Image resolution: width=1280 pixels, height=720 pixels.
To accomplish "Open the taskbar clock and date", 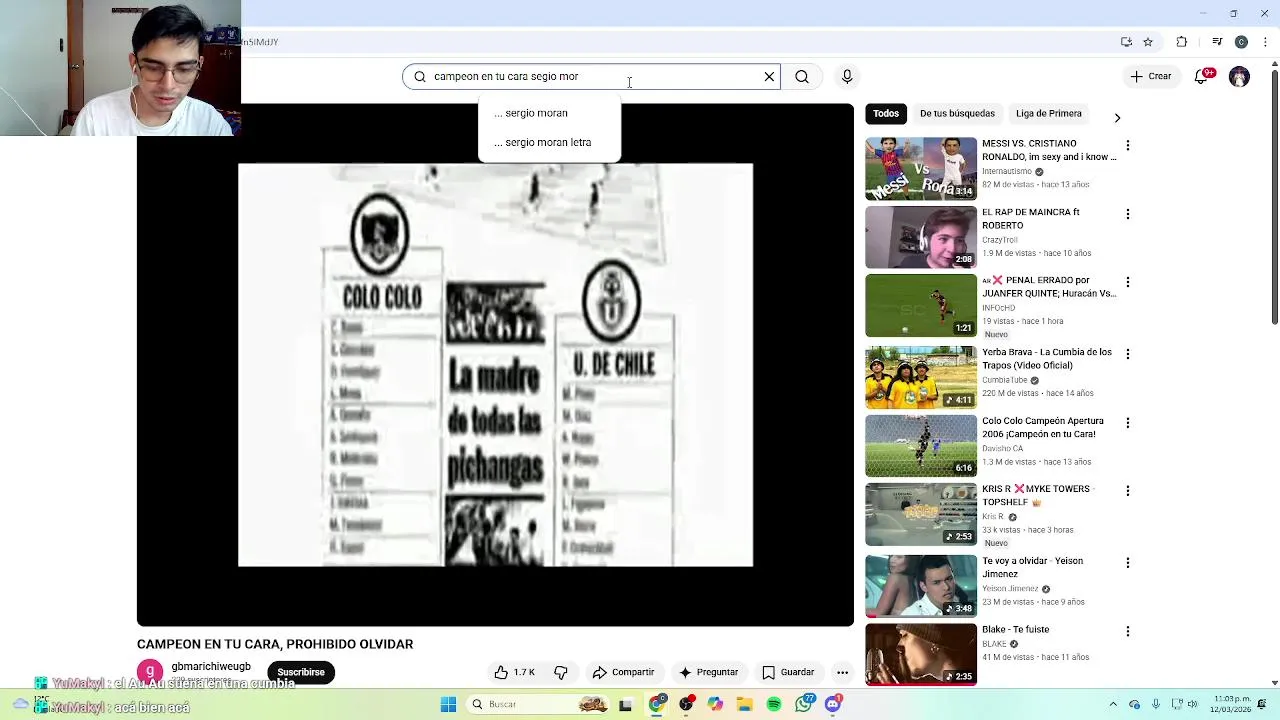I will (x=1232, y=704).
